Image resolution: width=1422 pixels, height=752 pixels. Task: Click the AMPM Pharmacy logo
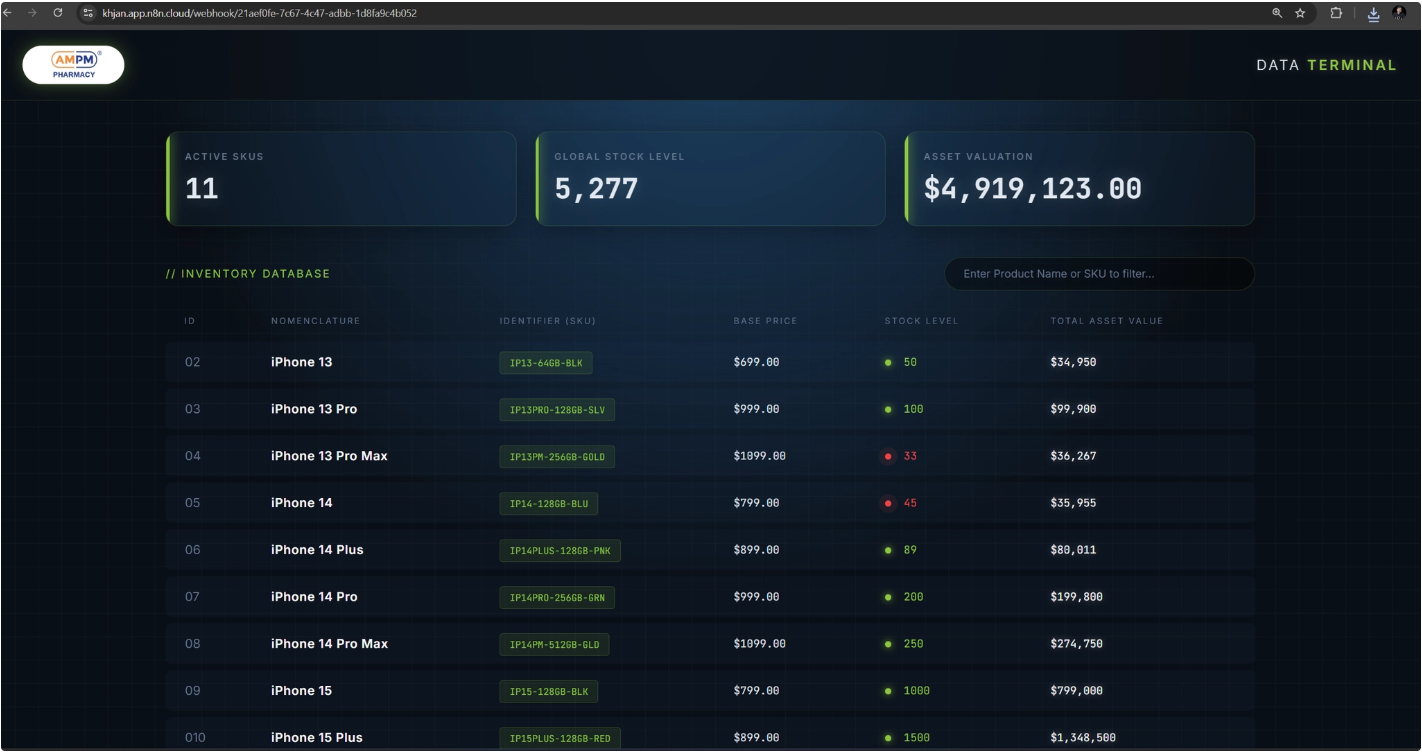(x=73, y=65)
